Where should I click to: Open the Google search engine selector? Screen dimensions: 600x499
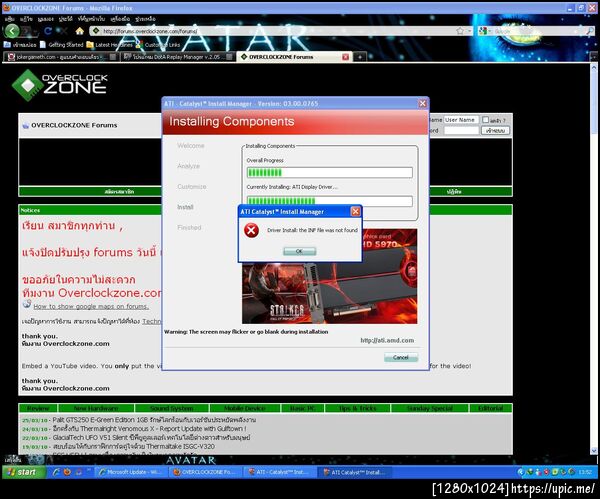(x=484, y=31)
